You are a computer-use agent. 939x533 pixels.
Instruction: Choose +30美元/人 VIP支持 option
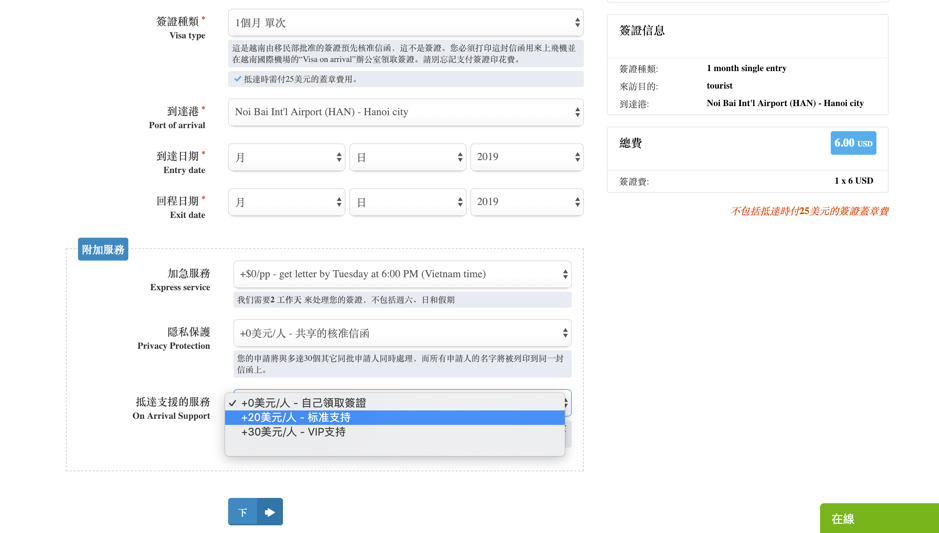pos(293,432)
